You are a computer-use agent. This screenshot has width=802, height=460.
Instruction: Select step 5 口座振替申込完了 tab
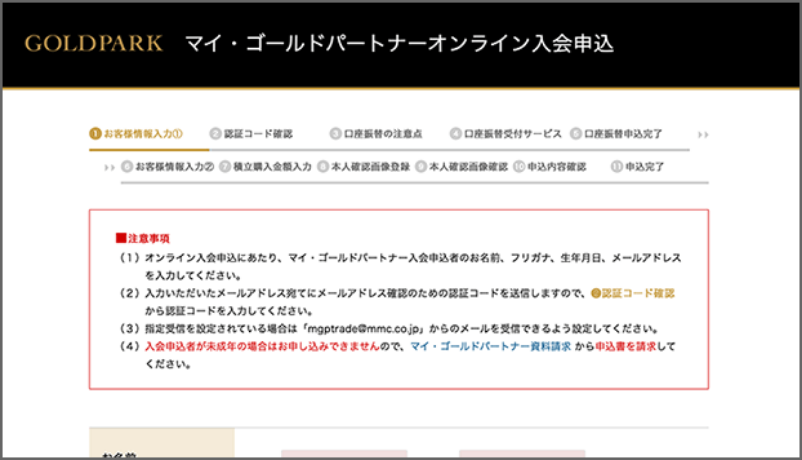(616, 134)
